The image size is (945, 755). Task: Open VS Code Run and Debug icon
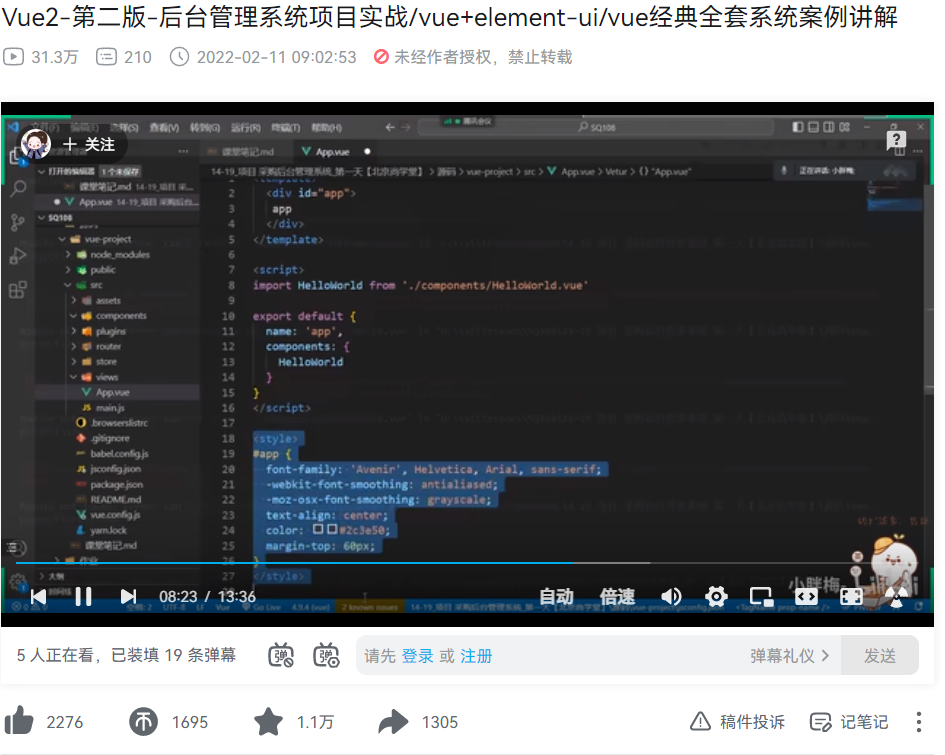click(18, 256)
